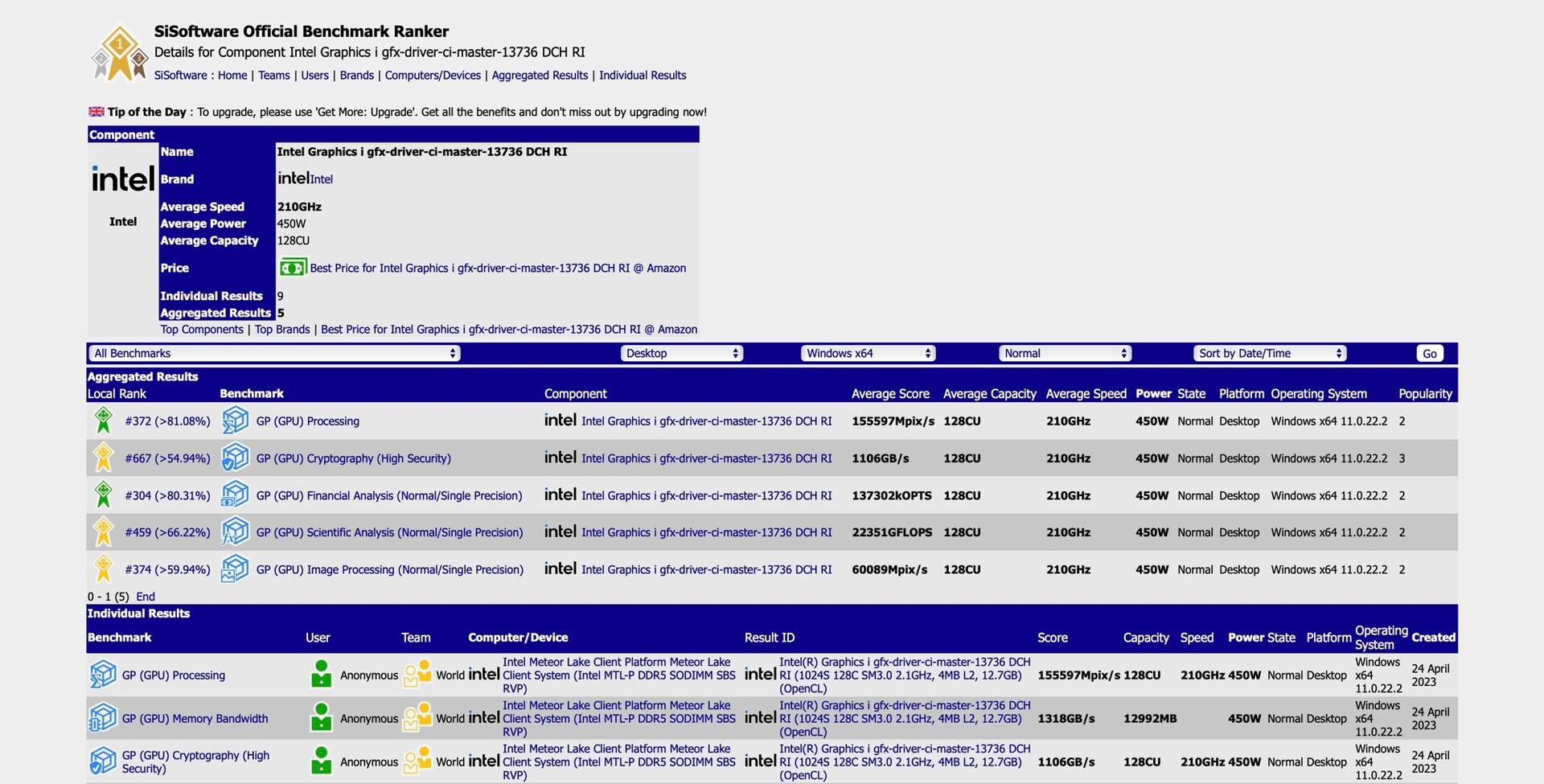Click the Anonymous user icon in Memory Bandwidth row
The width and height of the screenshot is (1544, 784).
tap(321, 718)
